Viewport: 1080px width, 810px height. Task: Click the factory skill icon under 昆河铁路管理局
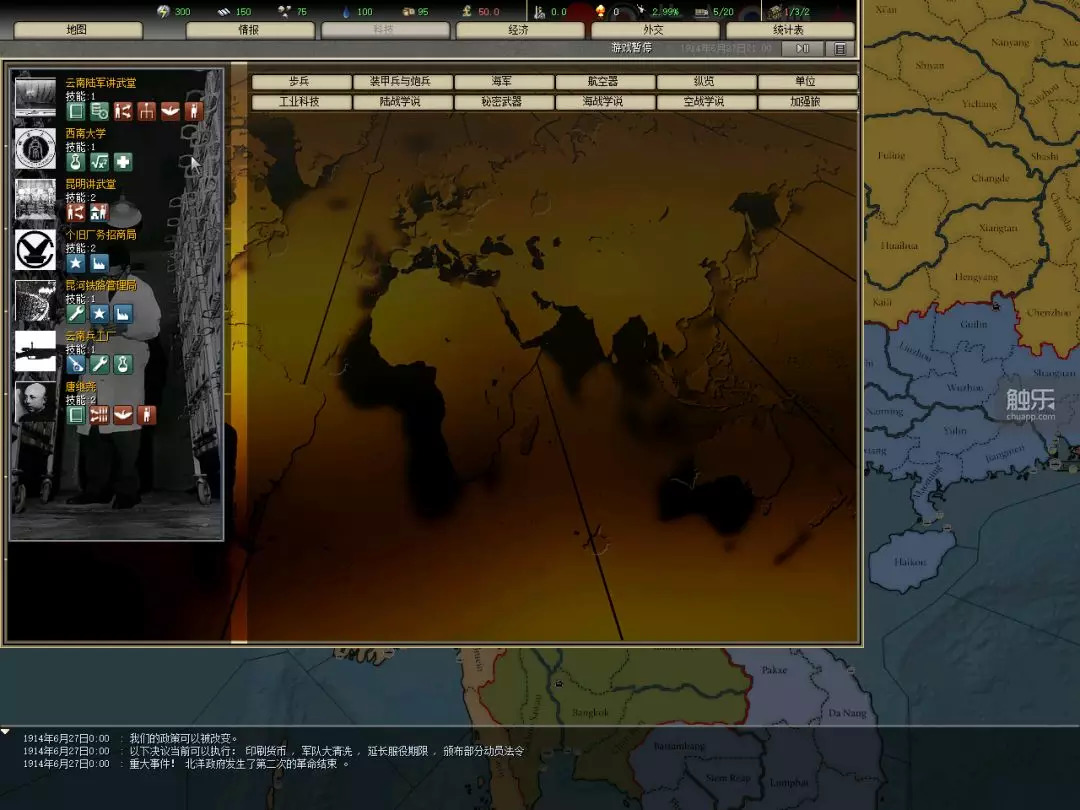pyautogui.click(x=123, y=313)
